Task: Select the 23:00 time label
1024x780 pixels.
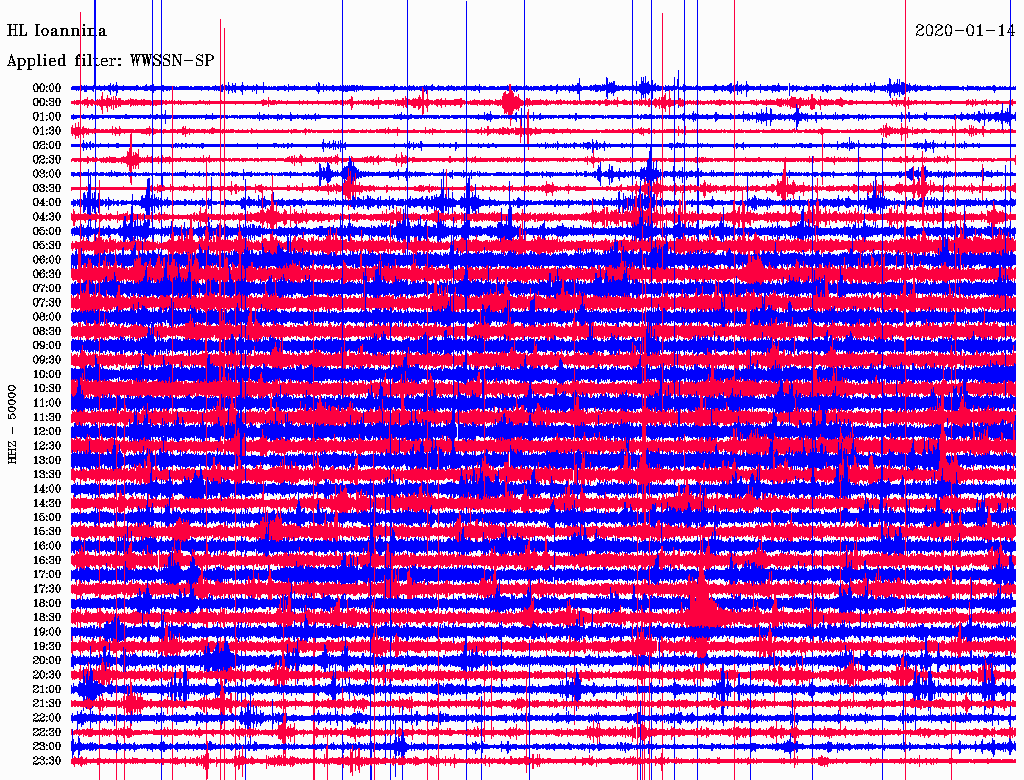Action: [46, 747]
